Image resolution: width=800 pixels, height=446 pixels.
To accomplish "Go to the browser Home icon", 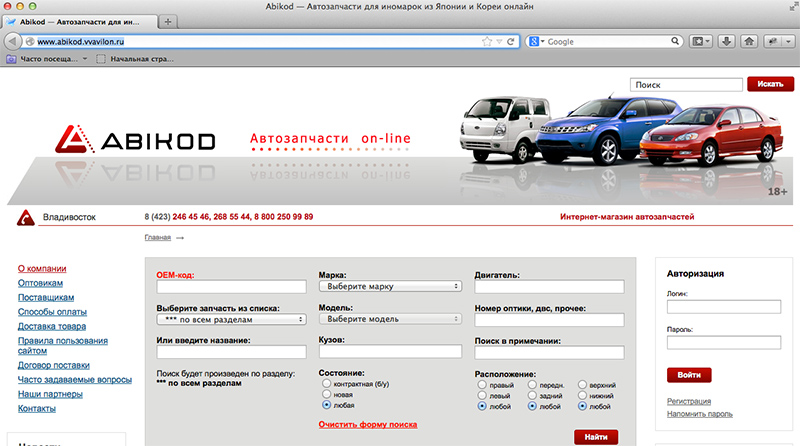I will point(749,42).
